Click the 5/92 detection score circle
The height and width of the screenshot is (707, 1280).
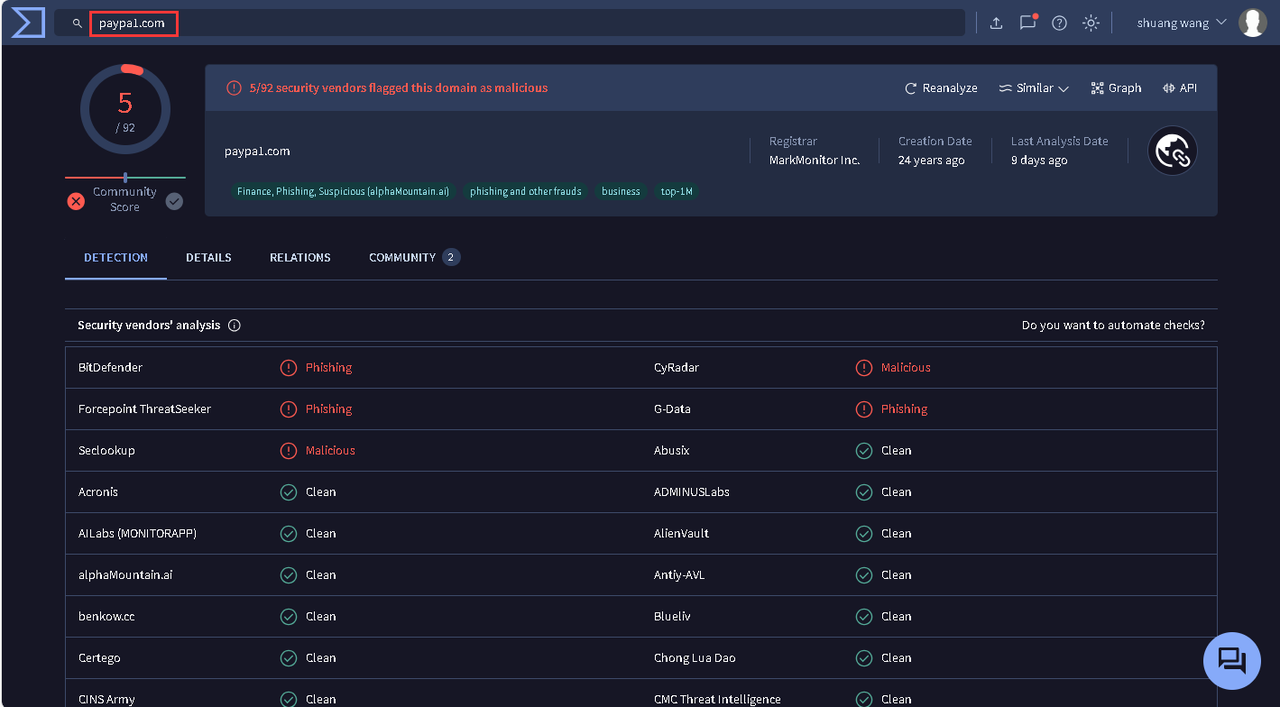coord(125,109)
